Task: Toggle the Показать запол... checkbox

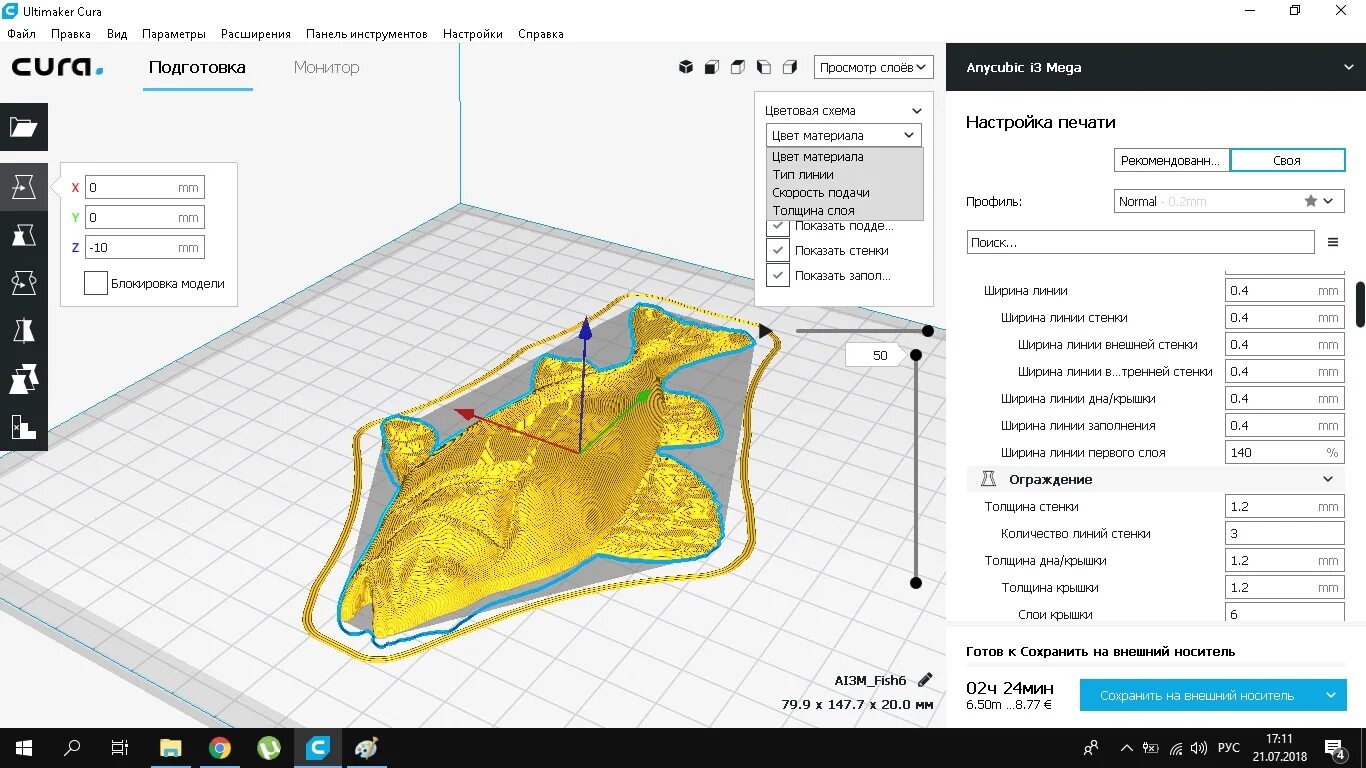Action: tap(778, 275)
